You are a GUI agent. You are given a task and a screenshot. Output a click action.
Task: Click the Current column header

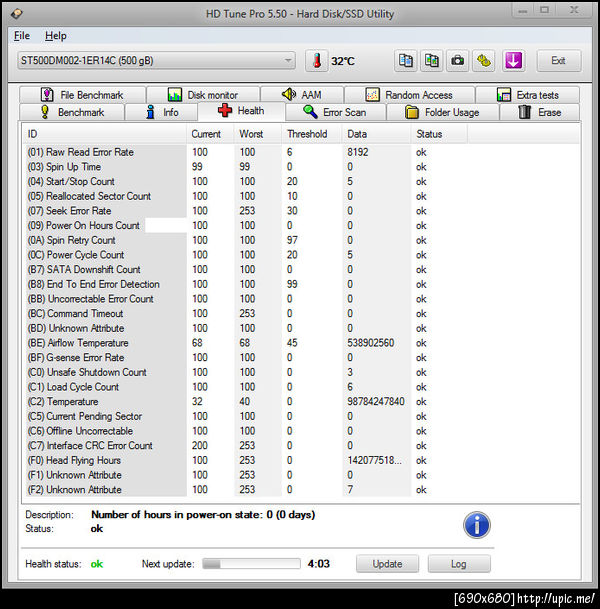point(210,134)
